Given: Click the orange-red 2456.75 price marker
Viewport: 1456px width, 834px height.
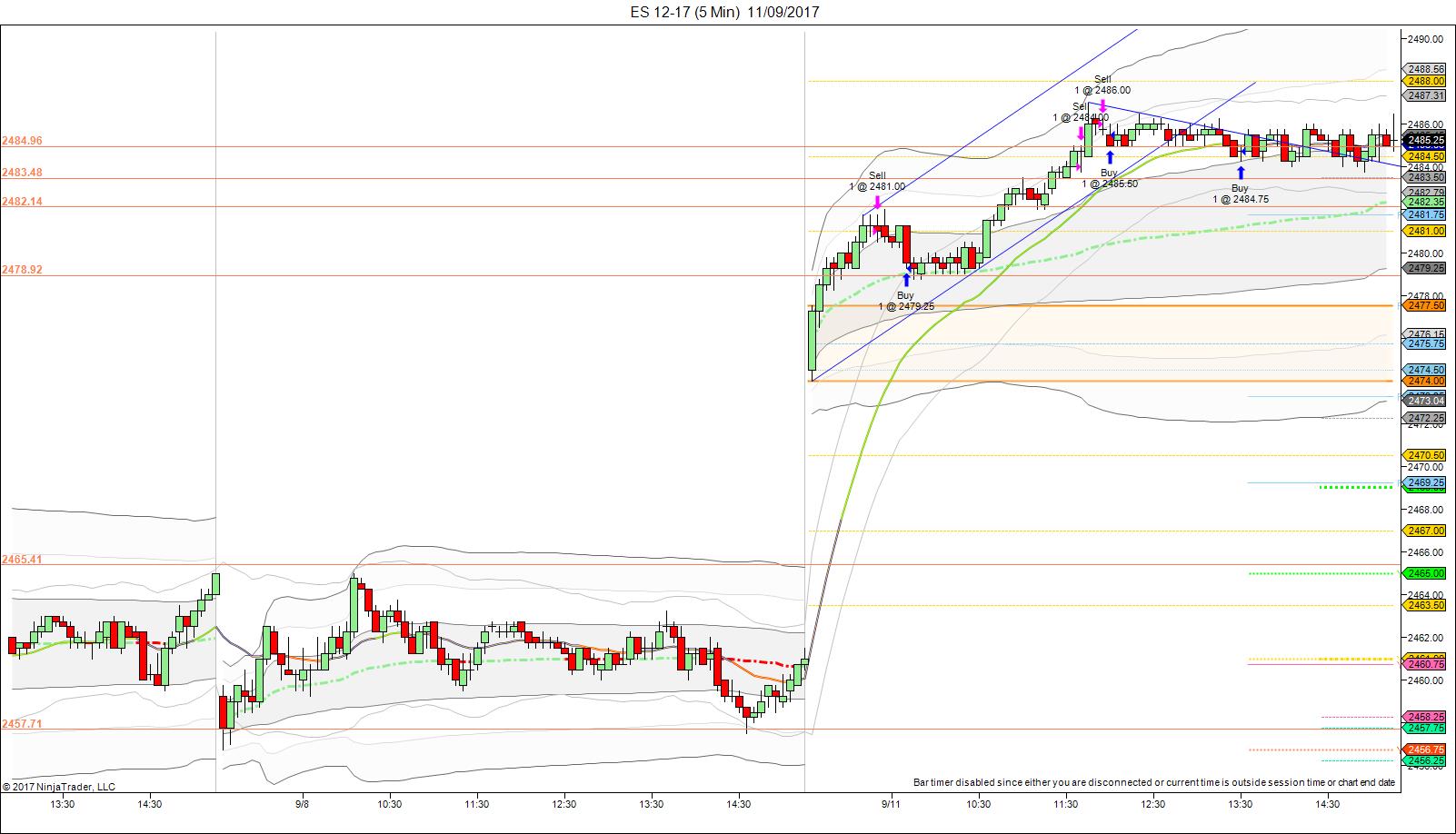Looking at the screenshot, I should (x=1425, y=750).
